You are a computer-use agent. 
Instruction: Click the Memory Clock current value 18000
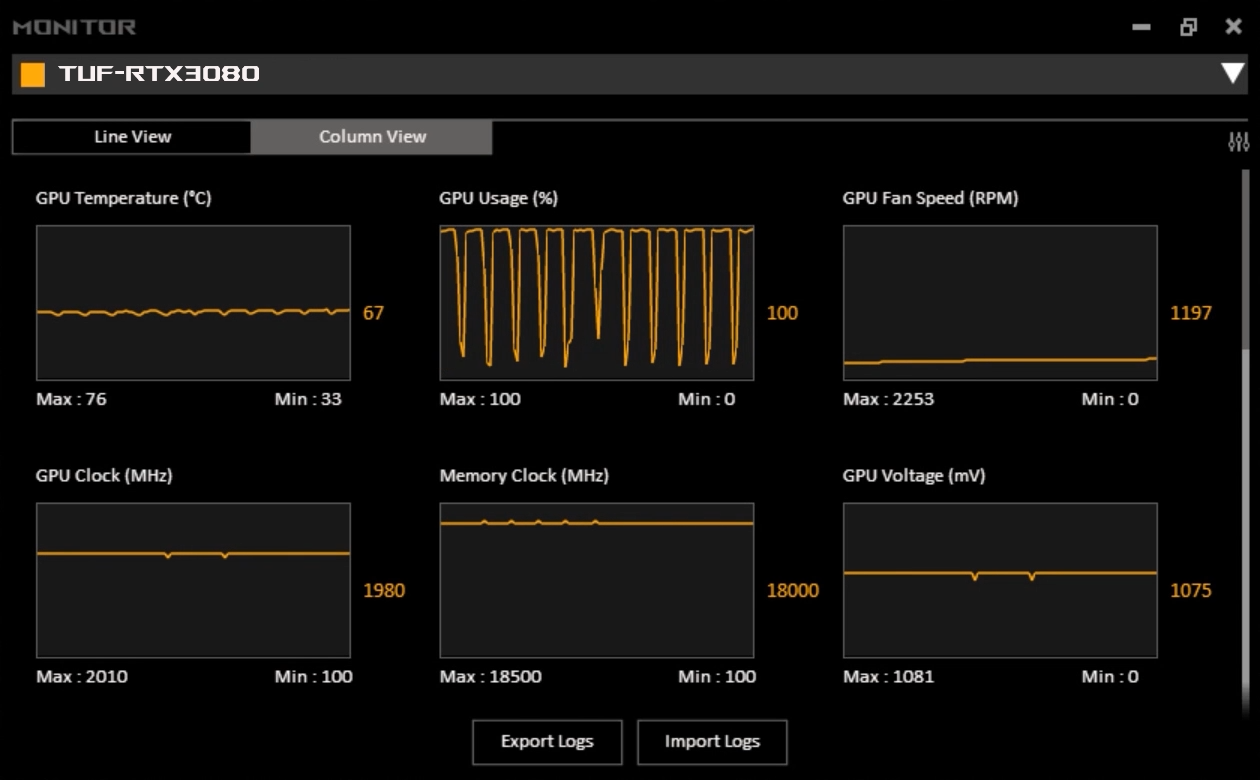(792, 591)
